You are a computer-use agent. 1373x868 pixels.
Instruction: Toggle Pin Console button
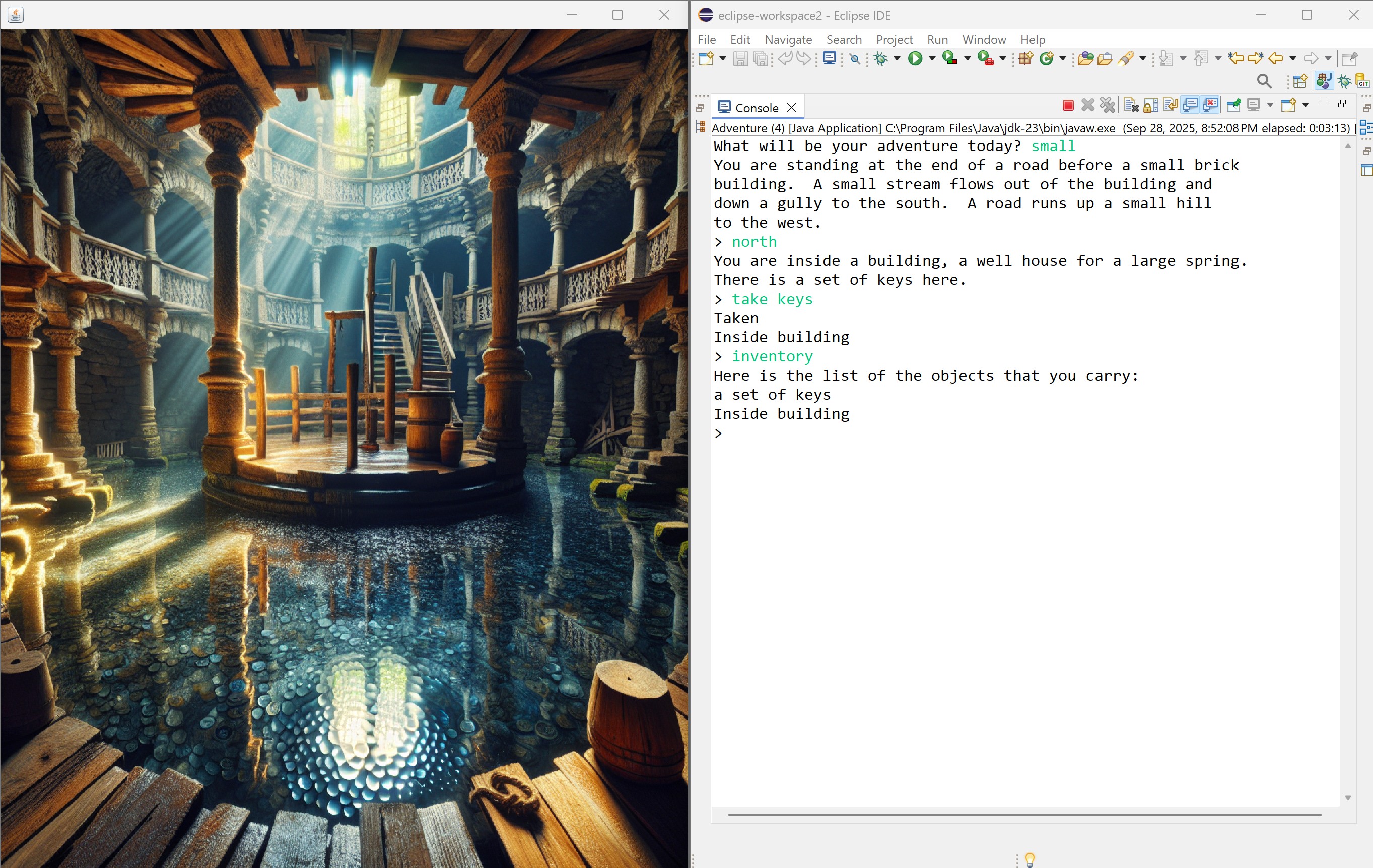pyautogui.click(x=1233, y=105)
